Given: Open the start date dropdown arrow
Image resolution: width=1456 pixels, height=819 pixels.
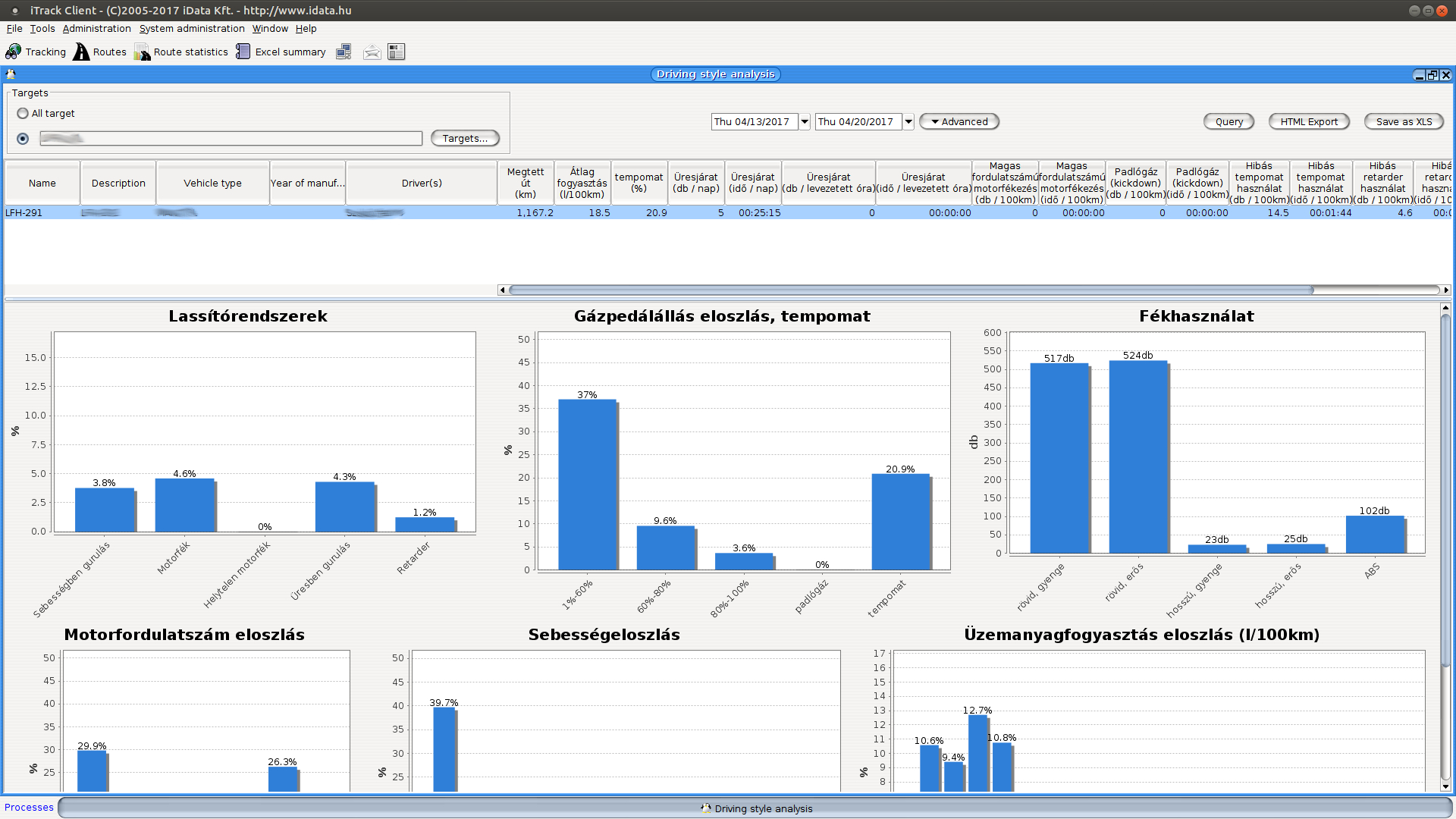Looking at the screenshot, I should click(805, 121).
